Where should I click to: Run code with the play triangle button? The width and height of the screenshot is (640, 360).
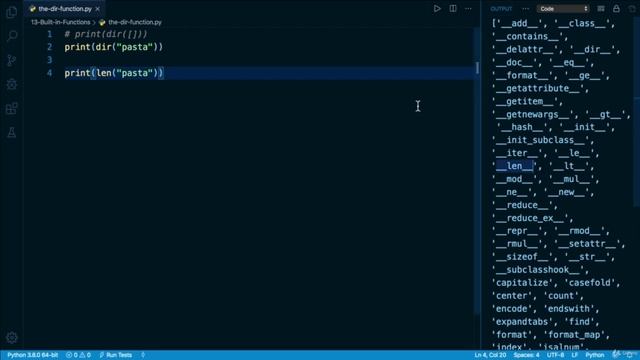(437, 9)
